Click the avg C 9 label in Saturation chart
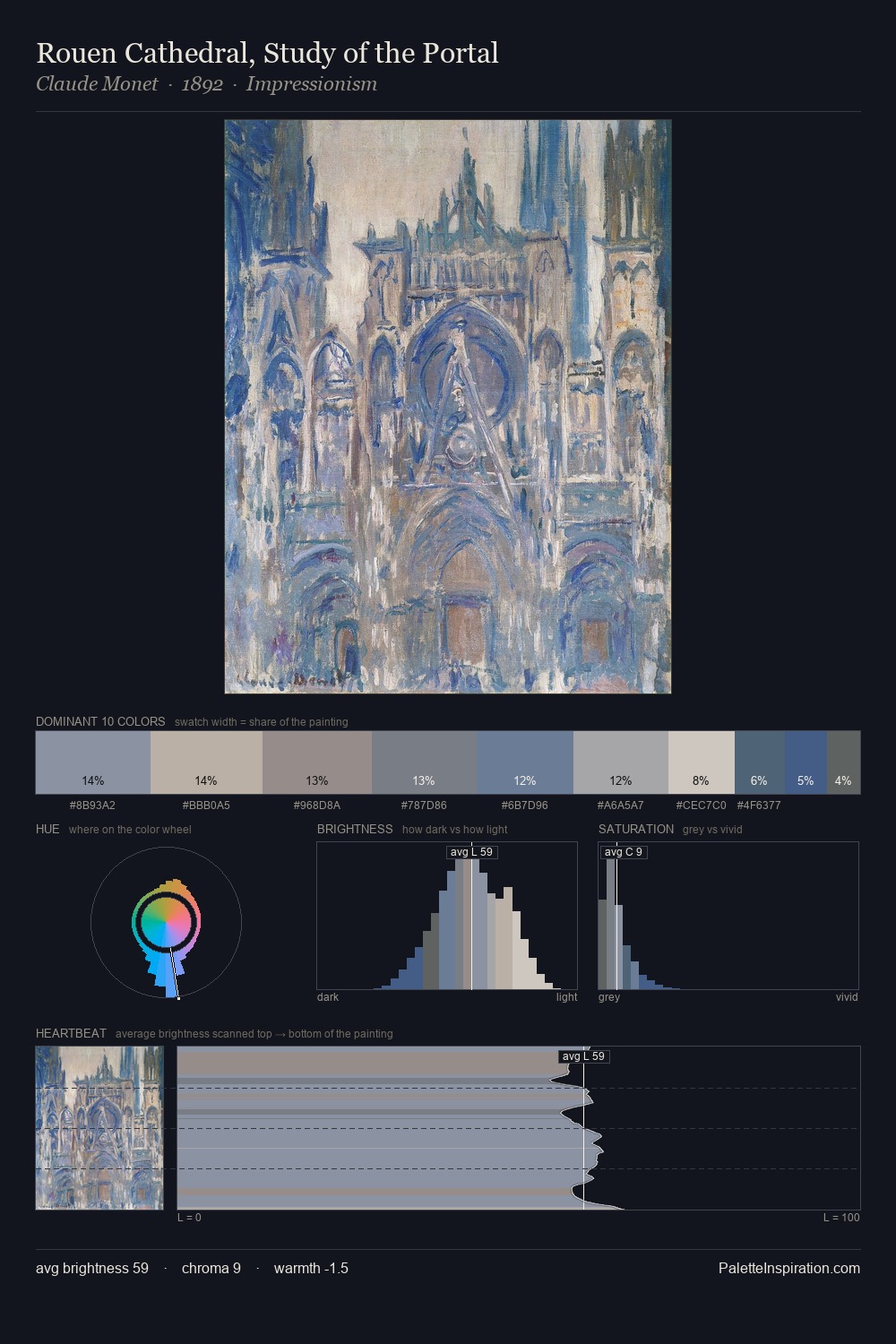Screen dimensions: 896x1344 click(624, 852)
